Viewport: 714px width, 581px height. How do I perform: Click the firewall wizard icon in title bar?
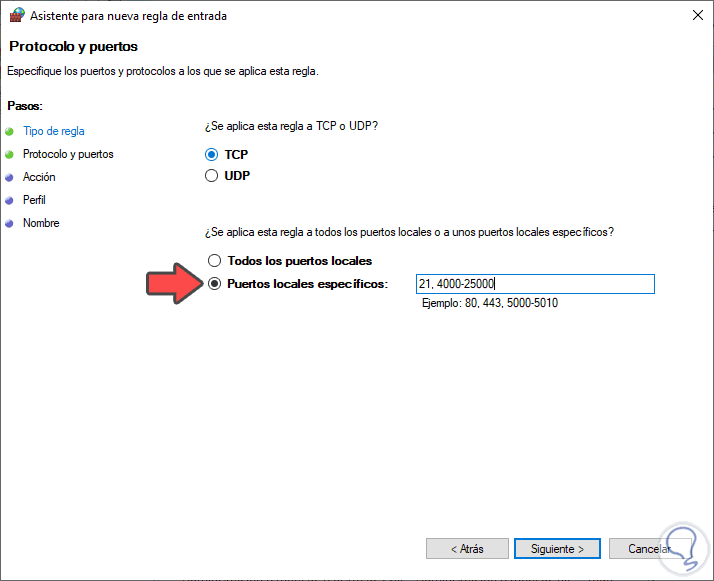click(13, 16)
